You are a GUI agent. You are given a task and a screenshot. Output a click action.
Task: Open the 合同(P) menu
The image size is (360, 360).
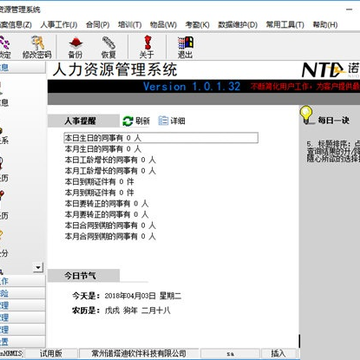(98, 25)
